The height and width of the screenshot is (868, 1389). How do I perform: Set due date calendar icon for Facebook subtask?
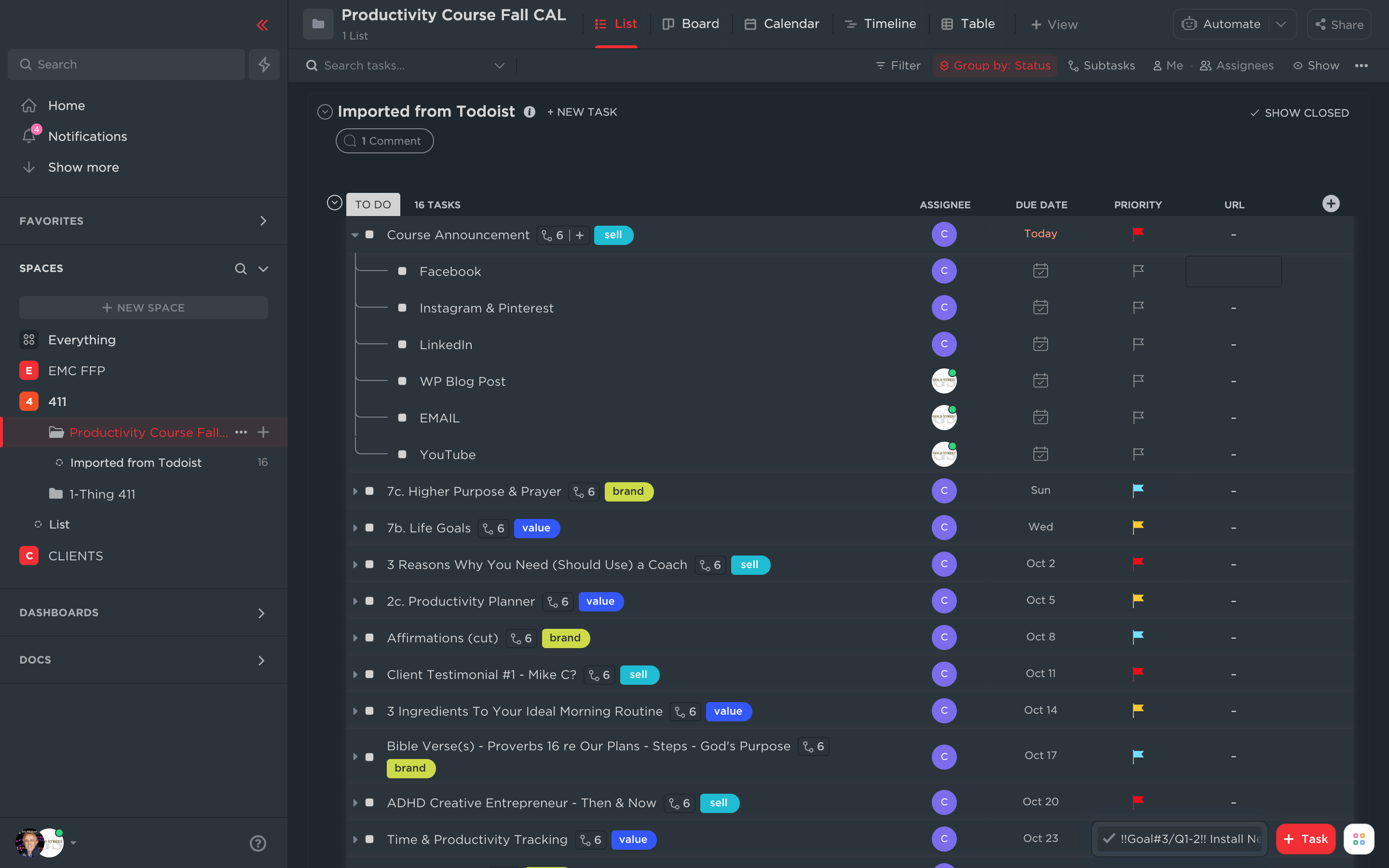pos(1040,271)
